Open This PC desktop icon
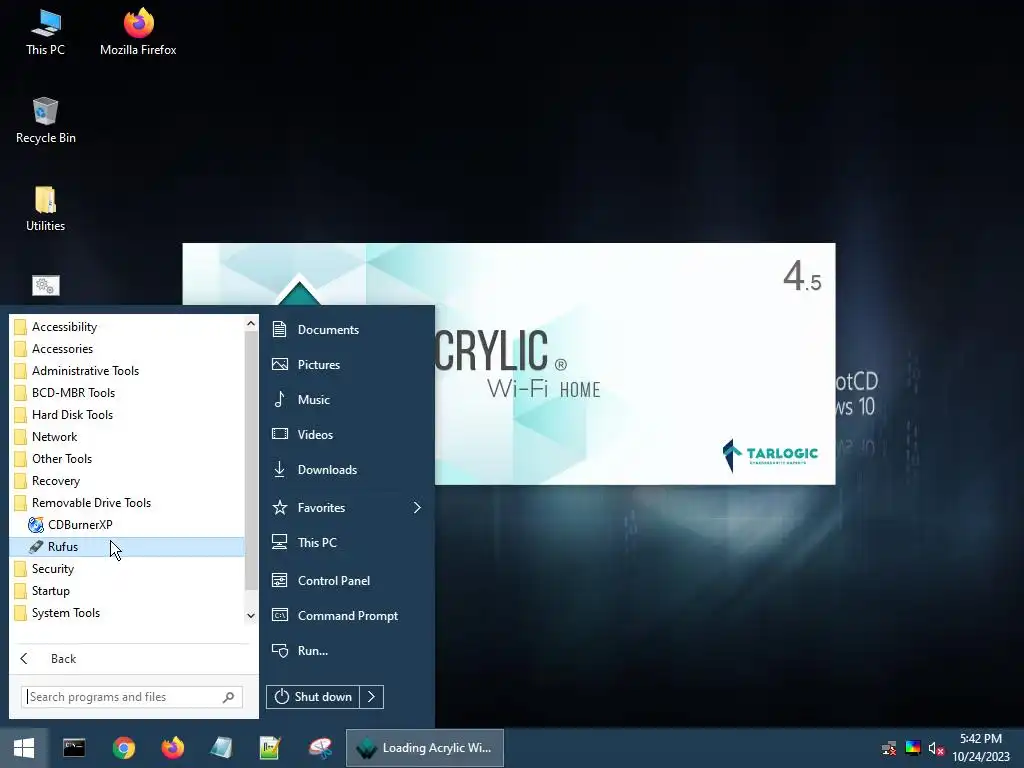 point(46,33)
